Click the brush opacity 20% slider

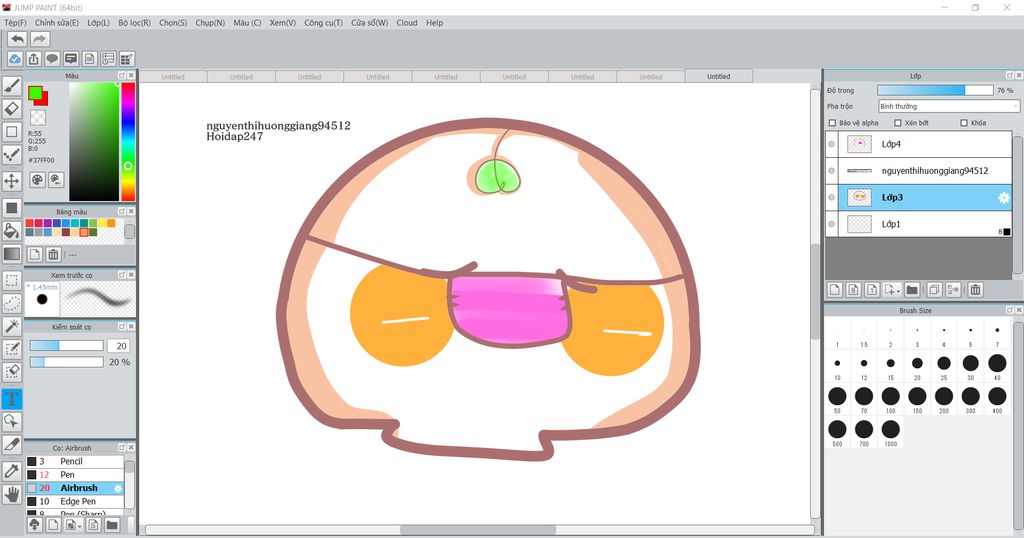[x=67, y=362]
